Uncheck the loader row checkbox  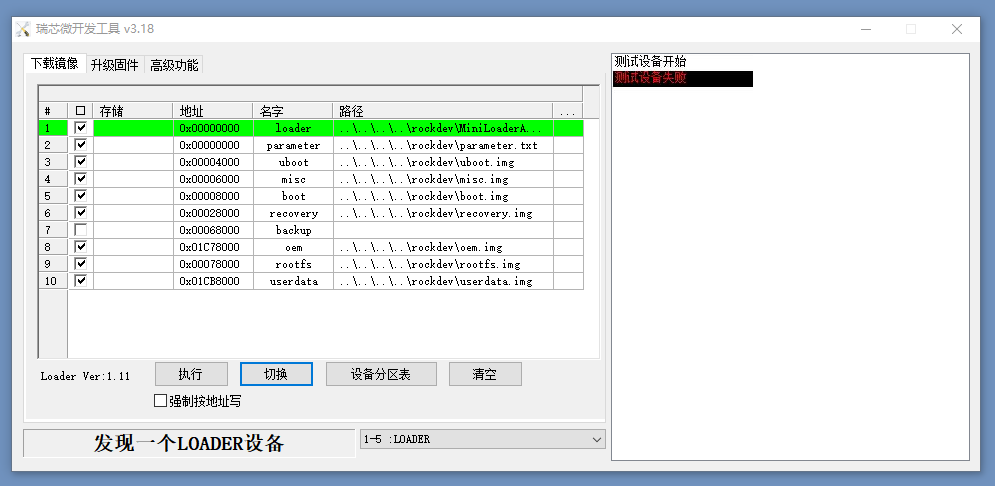coord(81,128)
